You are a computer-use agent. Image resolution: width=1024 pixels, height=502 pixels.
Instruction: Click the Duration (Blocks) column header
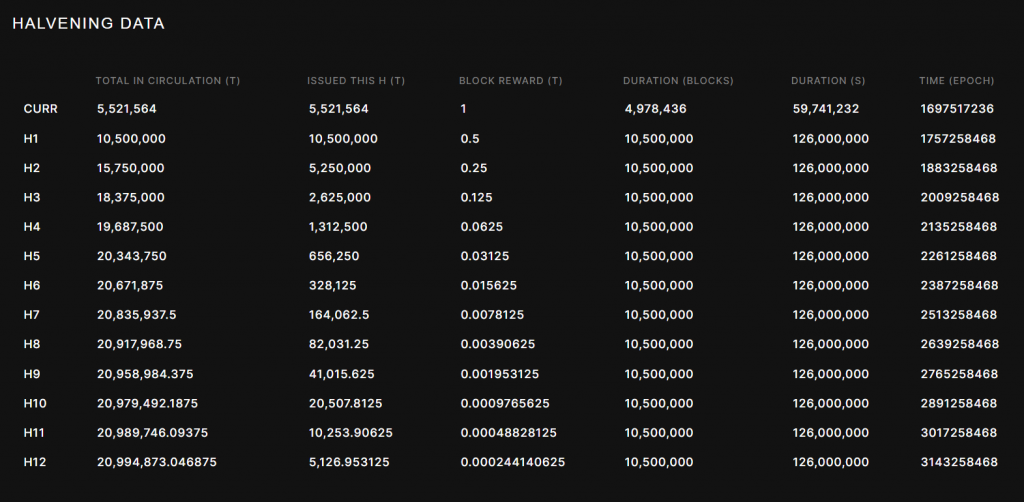pos(678,80)
